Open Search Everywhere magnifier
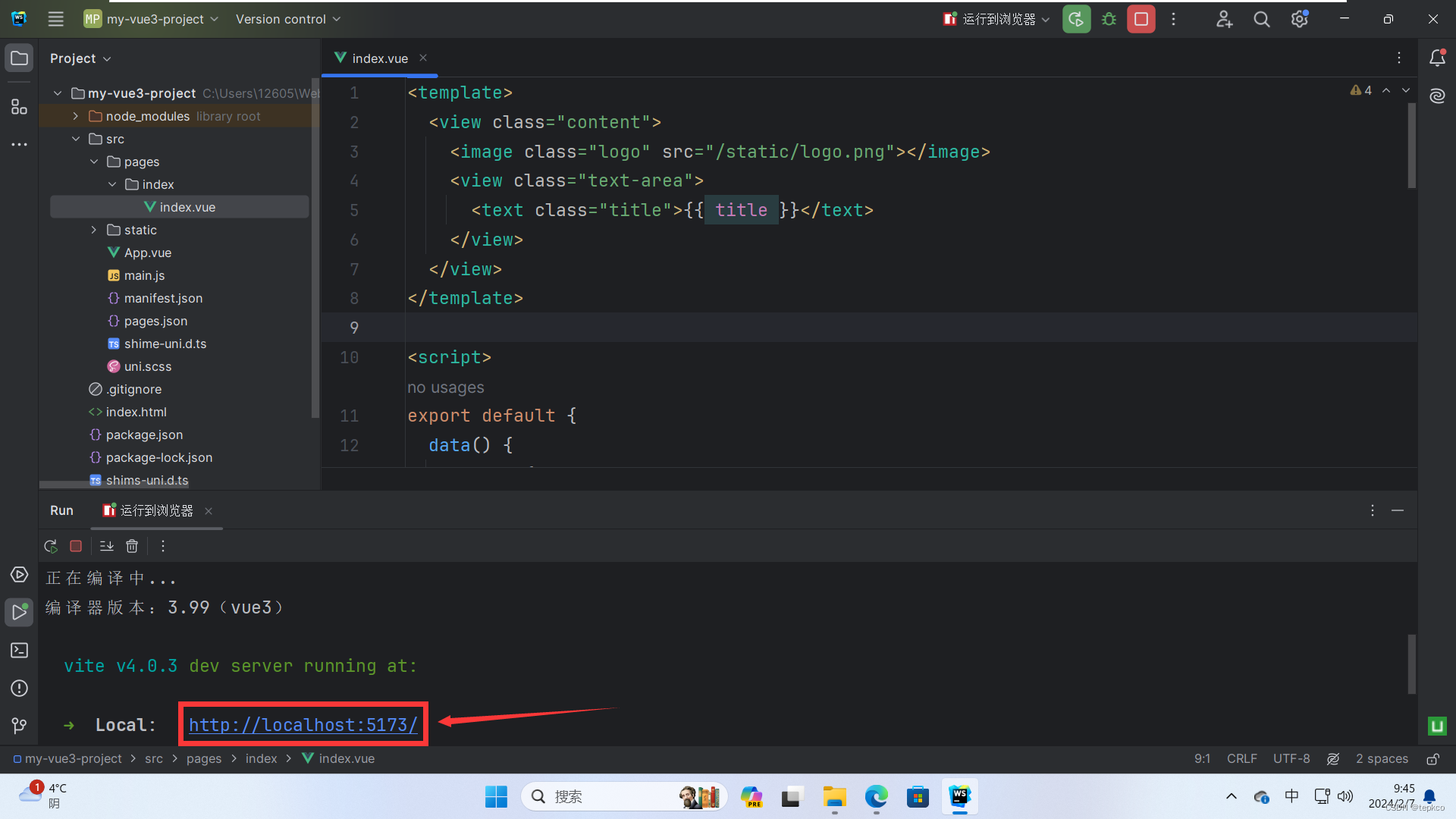 click(x=1262, y=19)
